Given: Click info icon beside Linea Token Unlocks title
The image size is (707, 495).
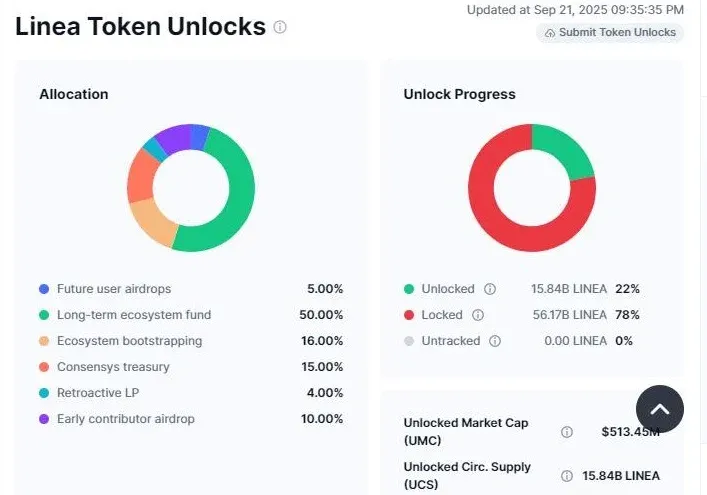Looking at the screenshot, I should tap(280, 27).
